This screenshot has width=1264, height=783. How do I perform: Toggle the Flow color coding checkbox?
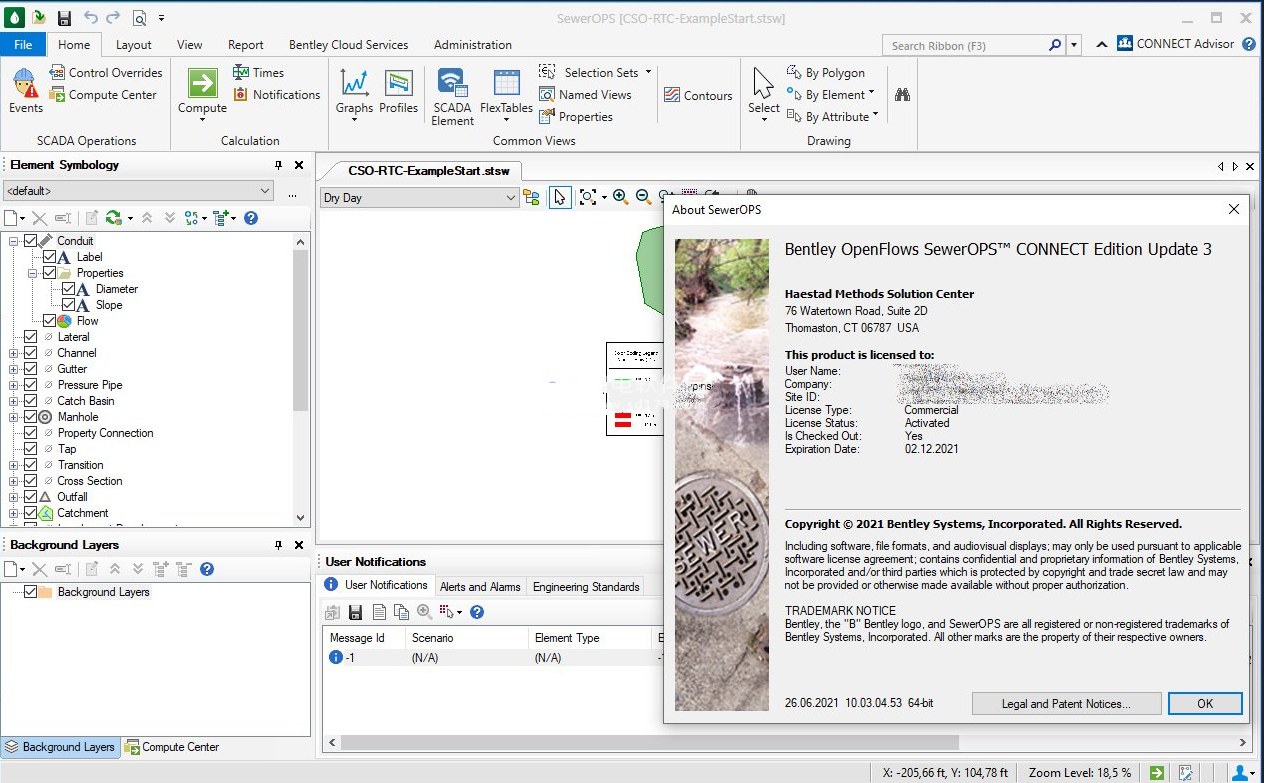pos(49,321)
